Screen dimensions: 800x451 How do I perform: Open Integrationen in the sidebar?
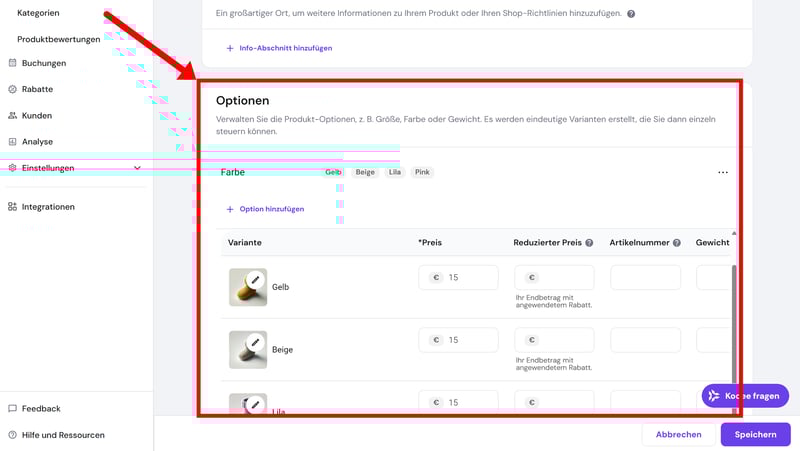point(48,207)
